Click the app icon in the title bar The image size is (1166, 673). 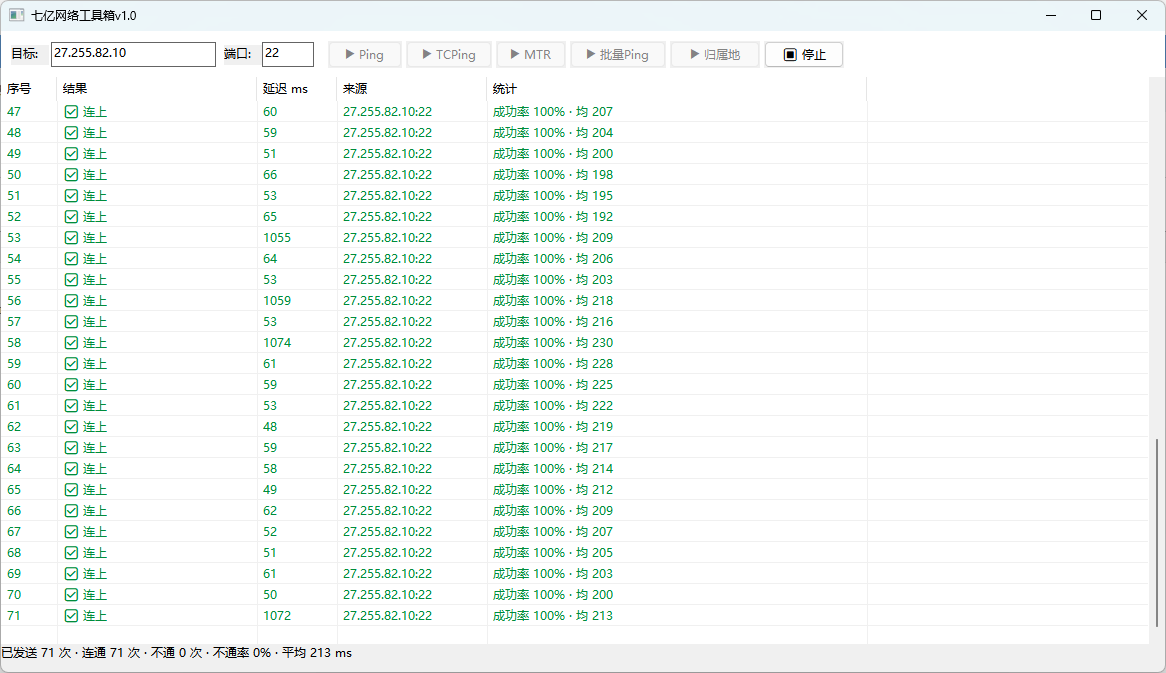click(x=16, y=15)
